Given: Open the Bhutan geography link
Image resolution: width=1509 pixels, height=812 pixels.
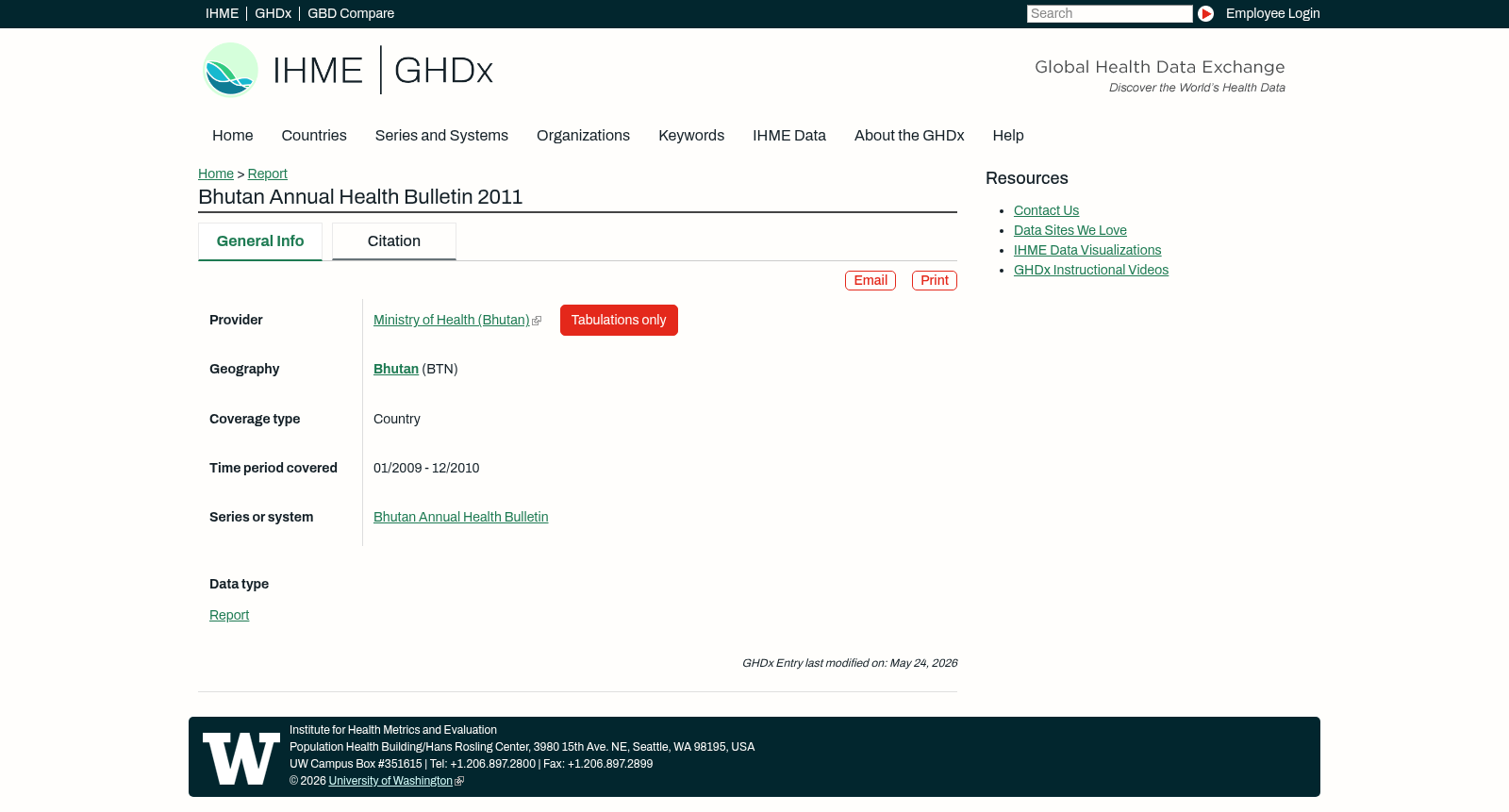Looking at the screenshot, I should (396, 370).
